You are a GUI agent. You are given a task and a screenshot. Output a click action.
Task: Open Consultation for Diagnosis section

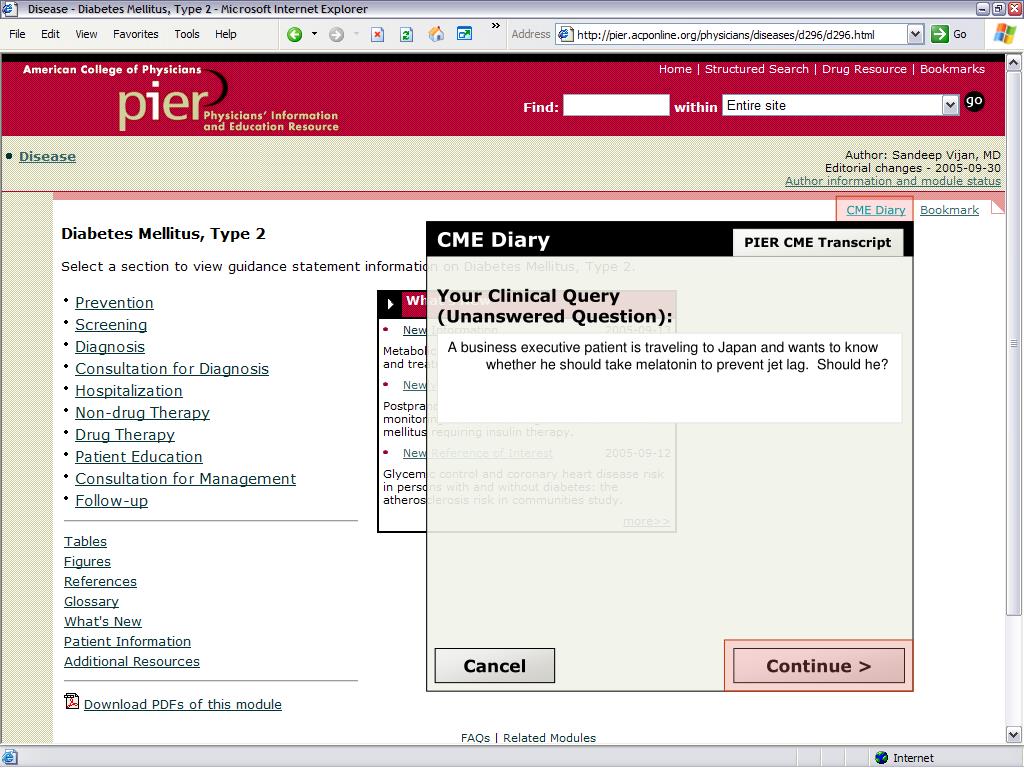click(x=172, y=369)
